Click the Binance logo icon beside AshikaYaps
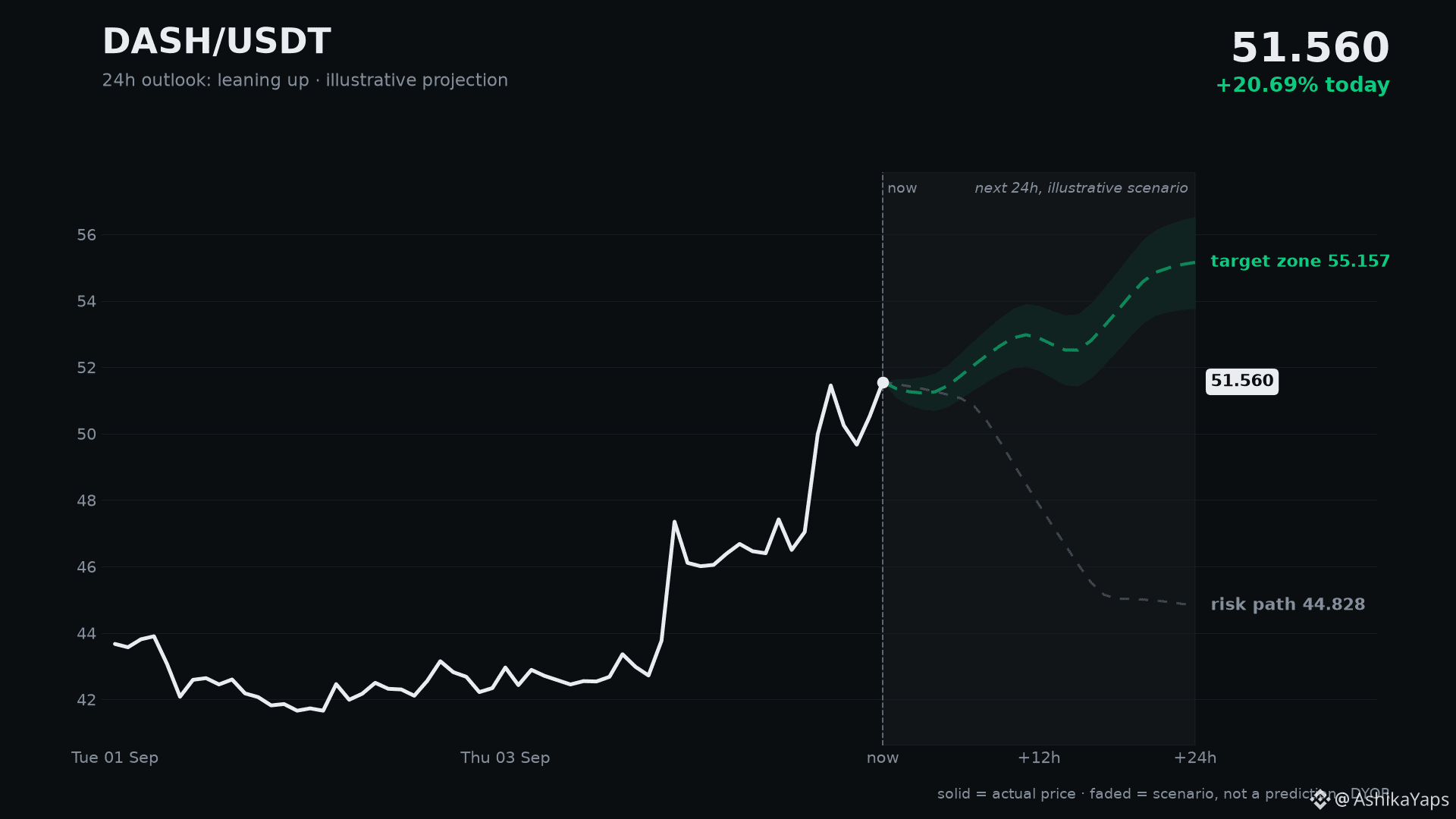 (1320, 799)
